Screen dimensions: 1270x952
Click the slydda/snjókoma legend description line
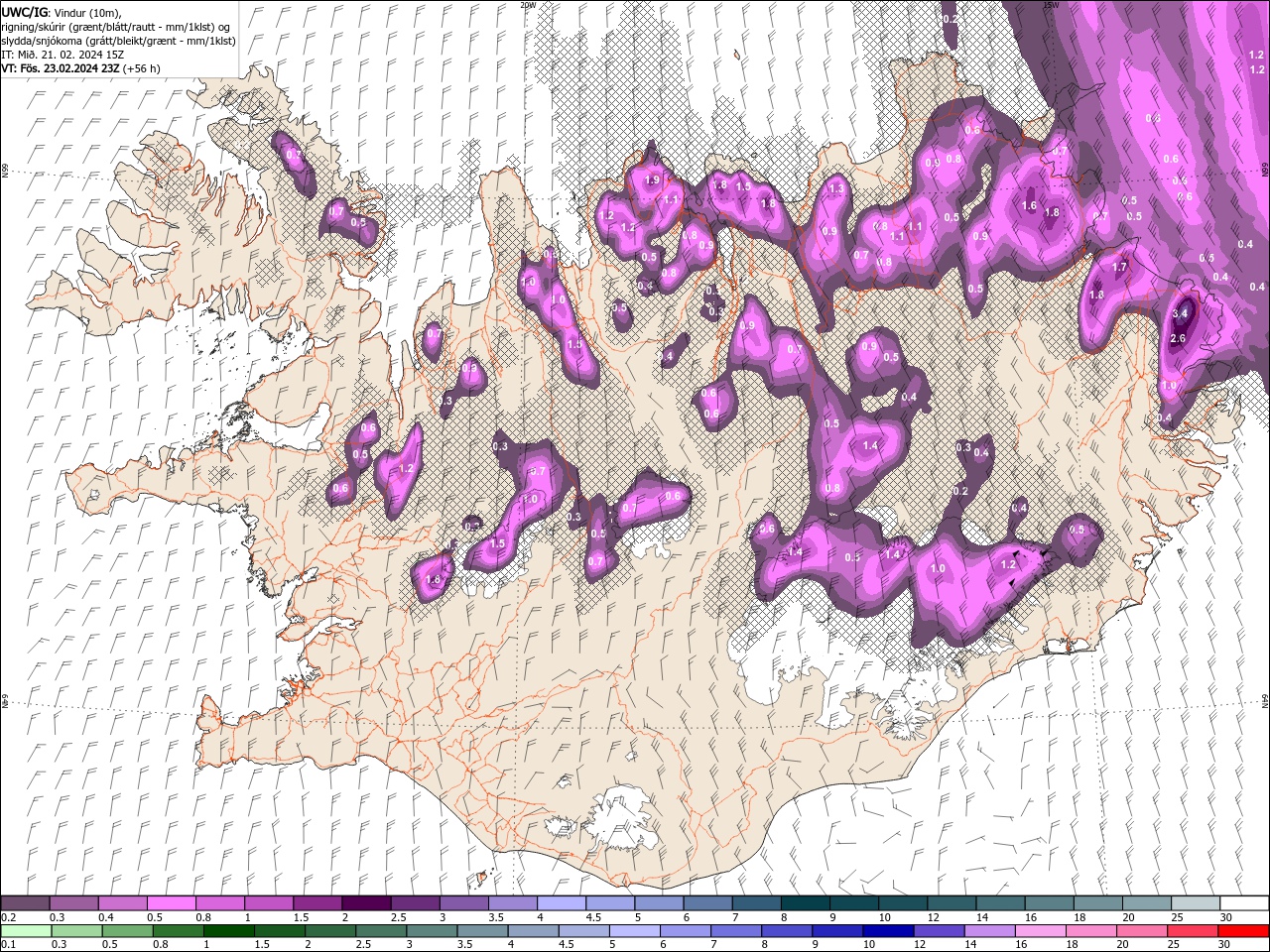[x=118, y=41]
